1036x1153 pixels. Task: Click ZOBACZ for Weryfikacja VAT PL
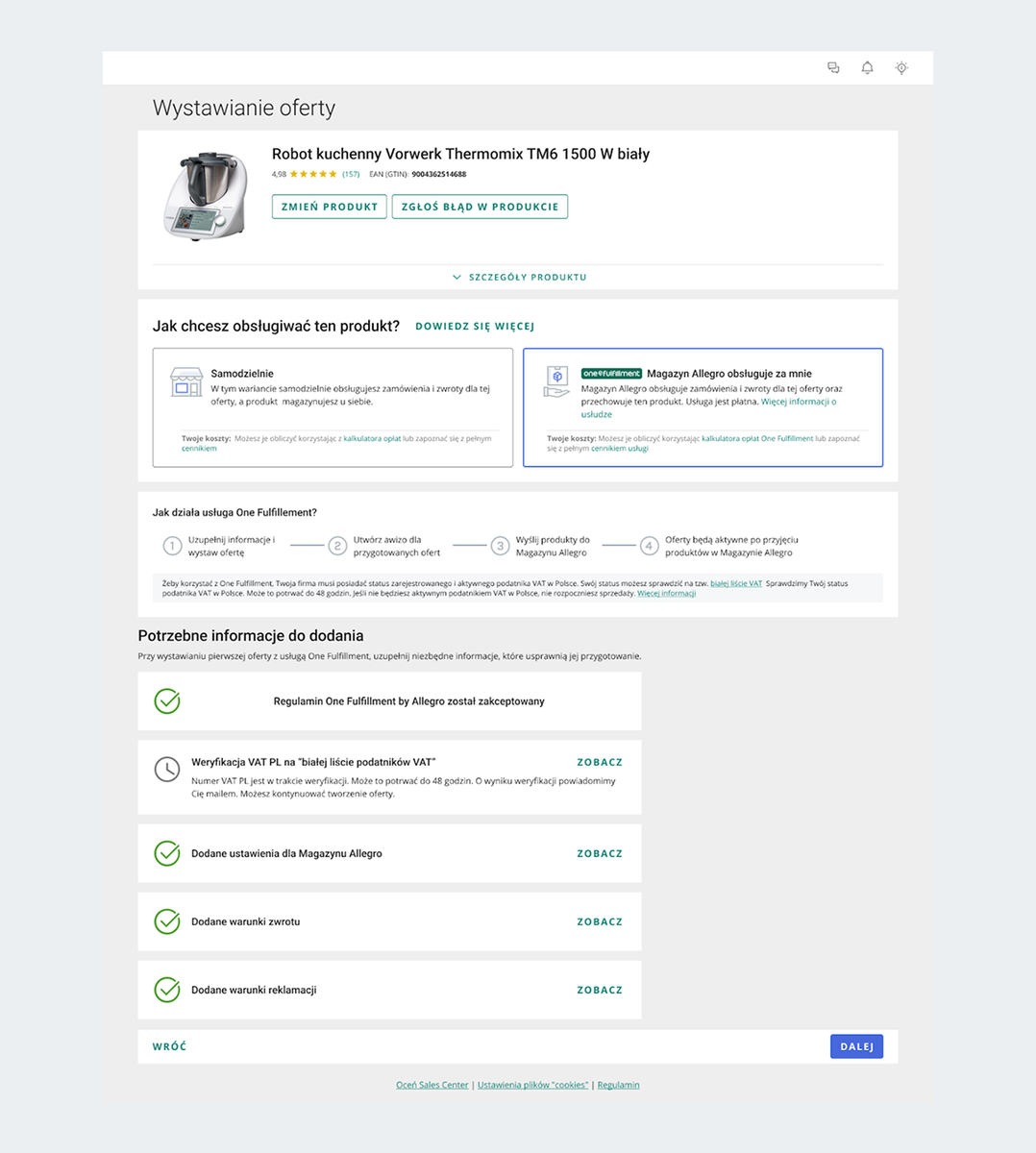tap(600, 762)
